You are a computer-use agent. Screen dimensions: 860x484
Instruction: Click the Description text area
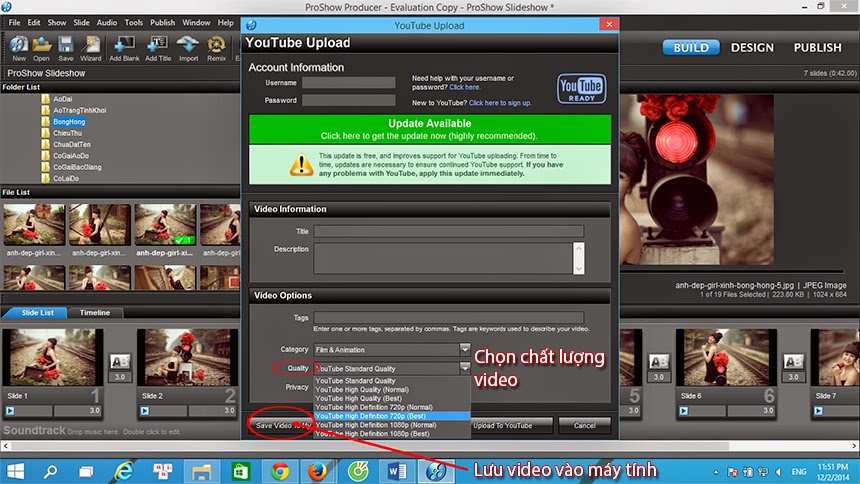[443, 258]
